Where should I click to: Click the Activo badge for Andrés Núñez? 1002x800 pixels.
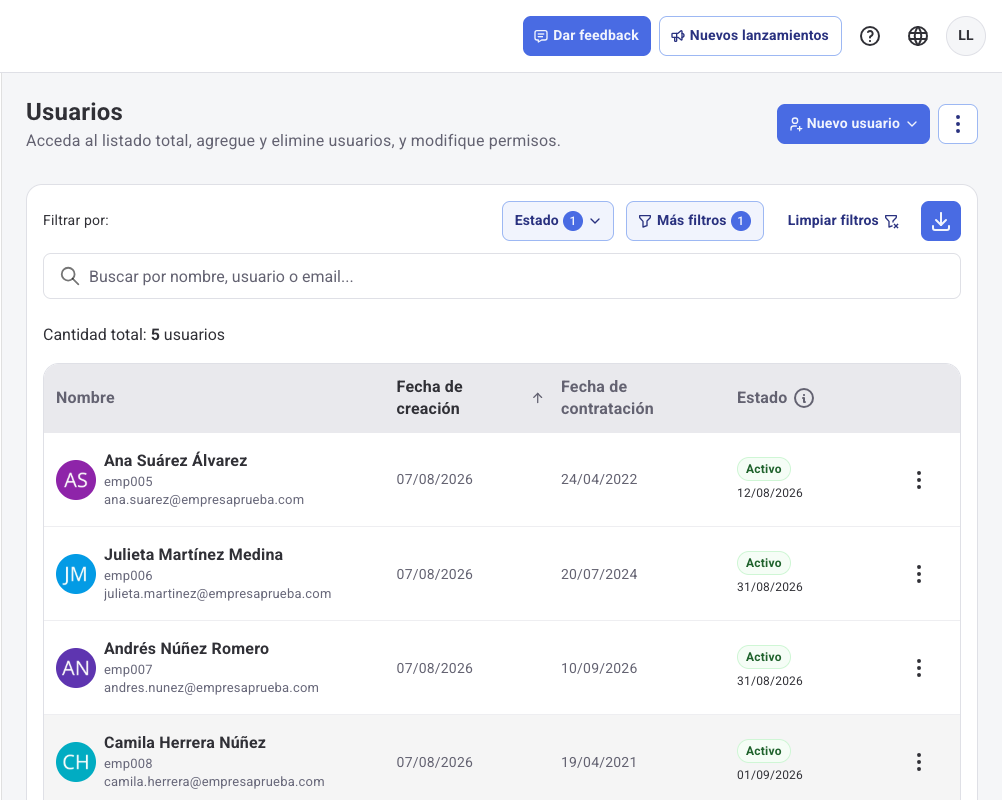(764, 657)
